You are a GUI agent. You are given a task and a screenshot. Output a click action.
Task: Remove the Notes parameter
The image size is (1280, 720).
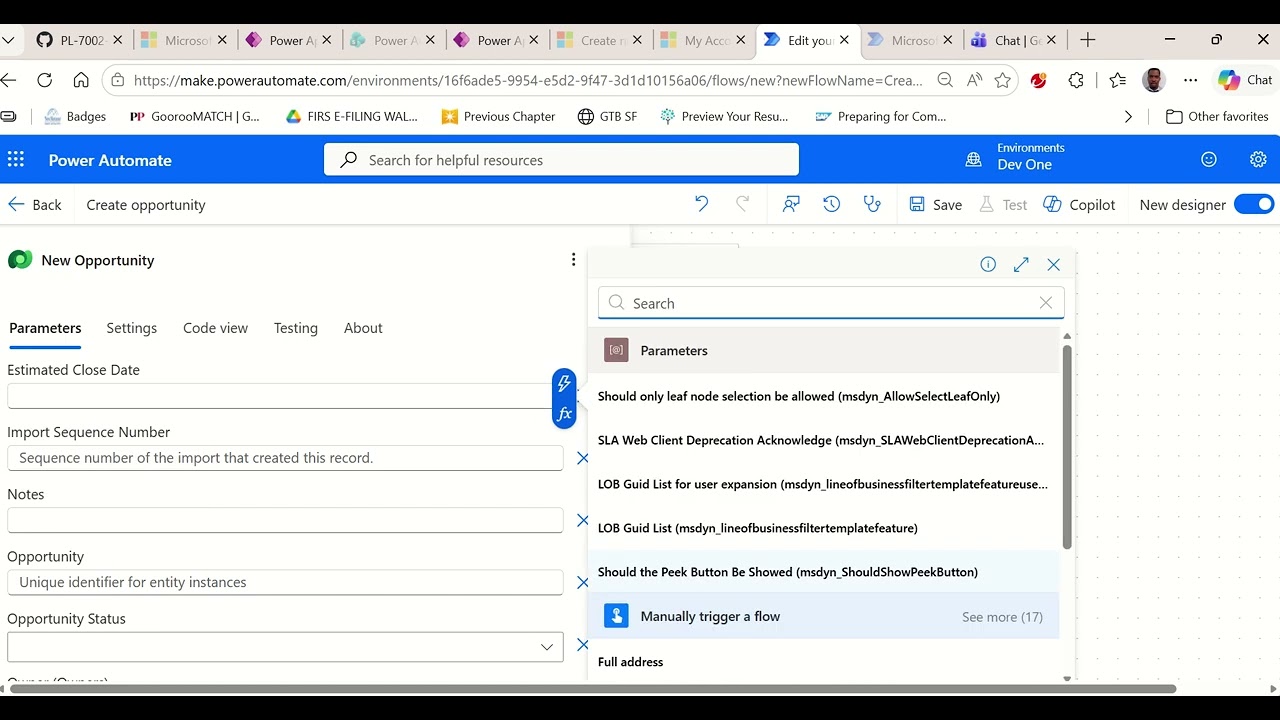coord(583,520)
